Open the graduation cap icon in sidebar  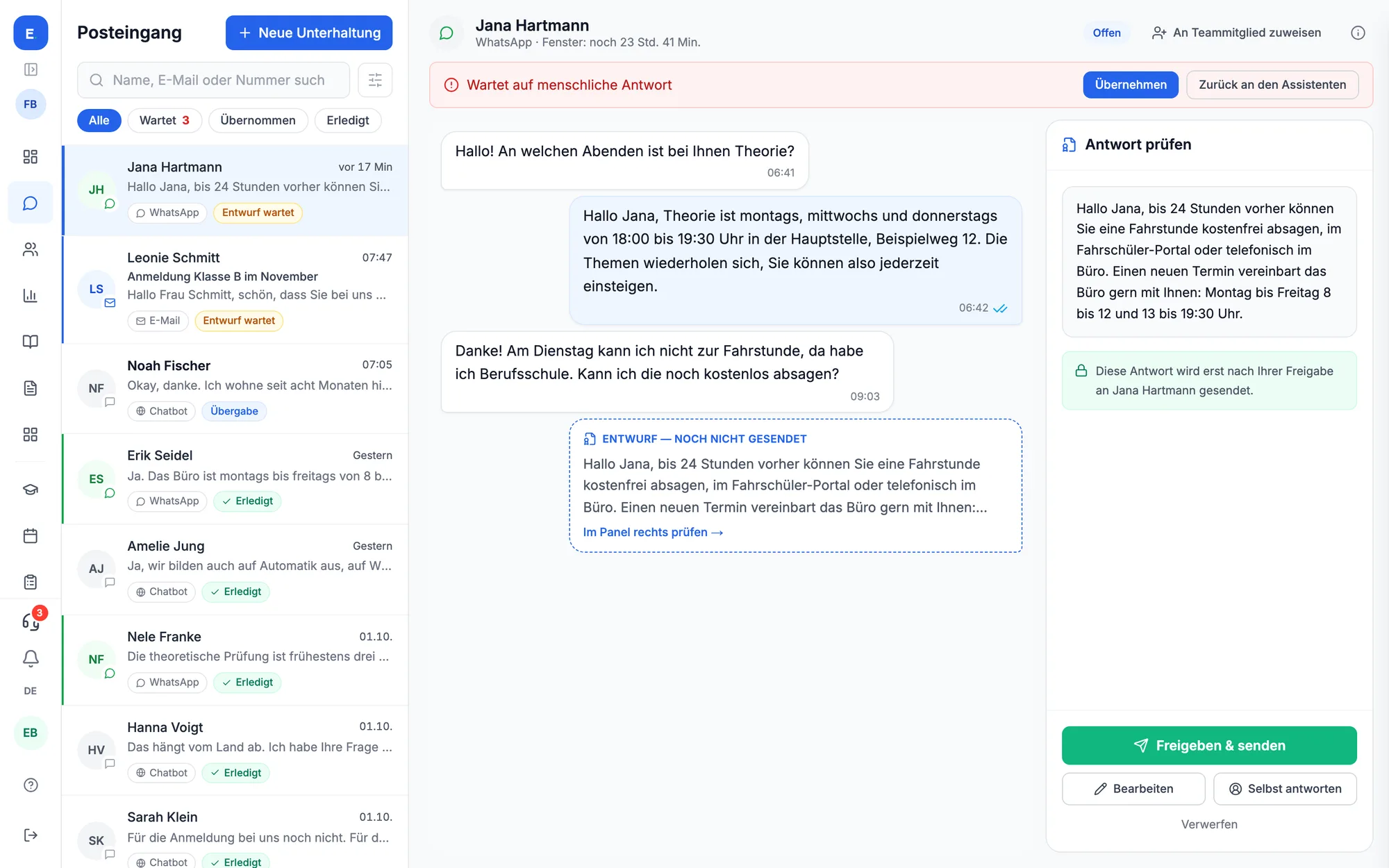point(31,490)
